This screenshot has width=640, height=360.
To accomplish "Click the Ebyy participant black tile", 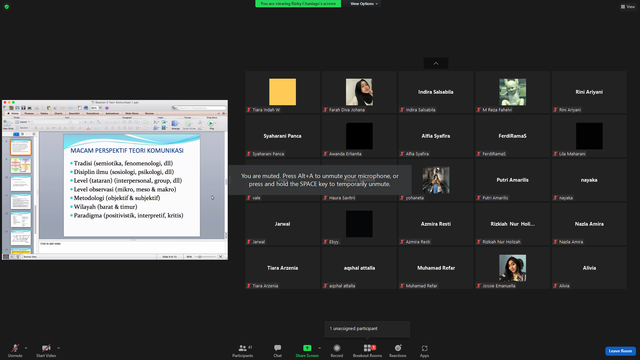I will click(359, 224).
